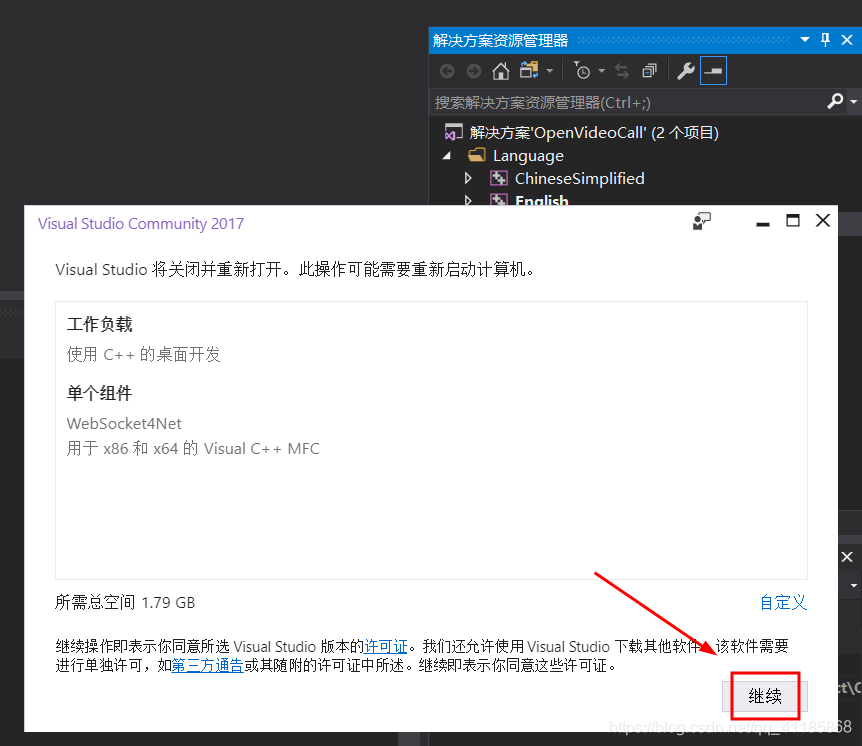
Task: Click the Collapse All icon
Action: tap(648, 71)
